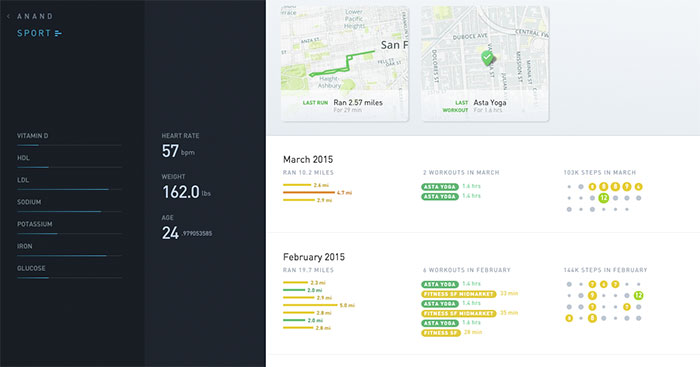
Task: Click the orange 4.7 mi run bar
Action: (x=309, y=192)
